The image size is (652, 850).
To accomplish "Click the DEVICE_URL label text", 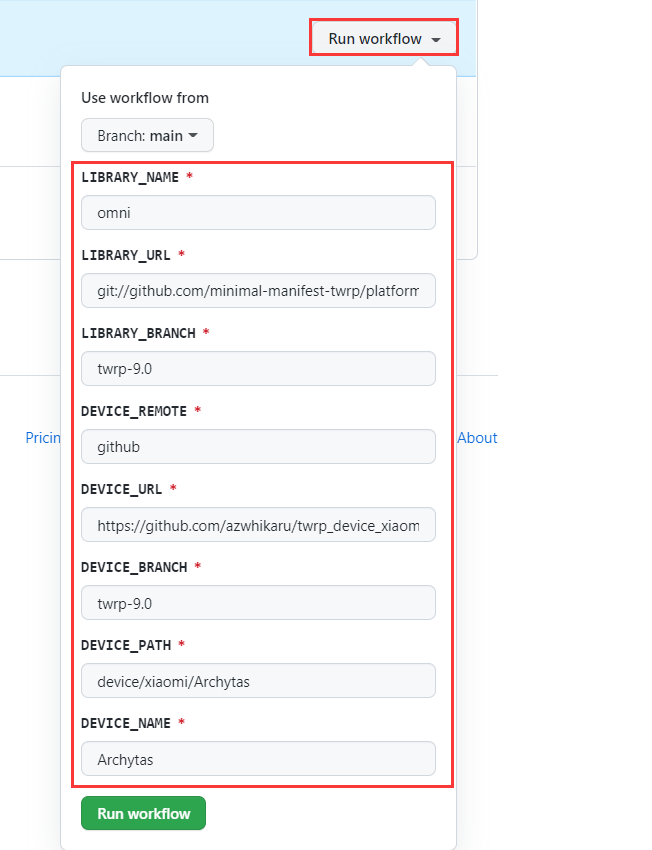I will (121, 490).
